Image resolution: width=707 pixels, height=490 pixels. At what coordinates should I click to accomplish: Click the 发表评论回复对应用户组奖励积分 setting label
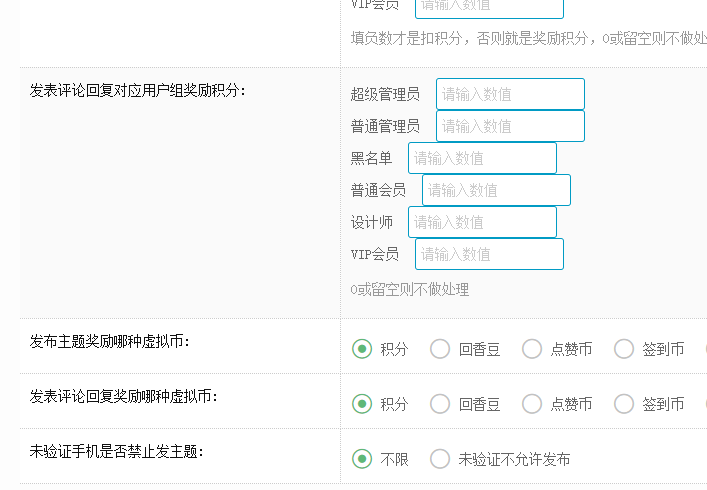point(138,91)
